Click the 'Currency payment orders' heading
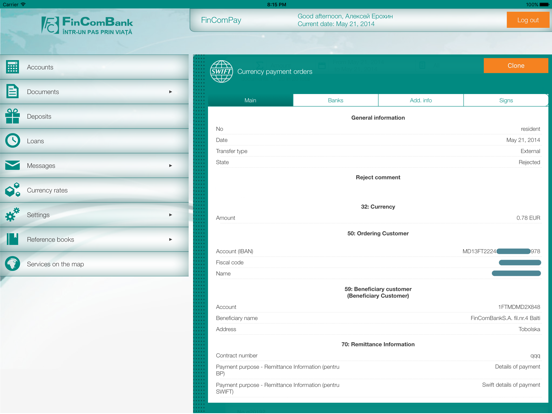The width and height of the screenshot is (552, 414). (275, 71)
